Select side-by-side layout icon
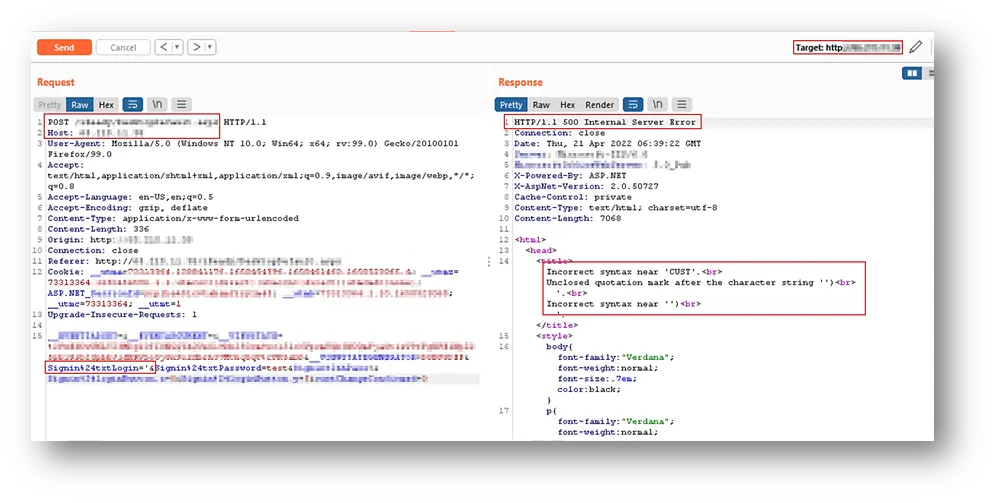The image size is (996, 503). tap(911, 73)
